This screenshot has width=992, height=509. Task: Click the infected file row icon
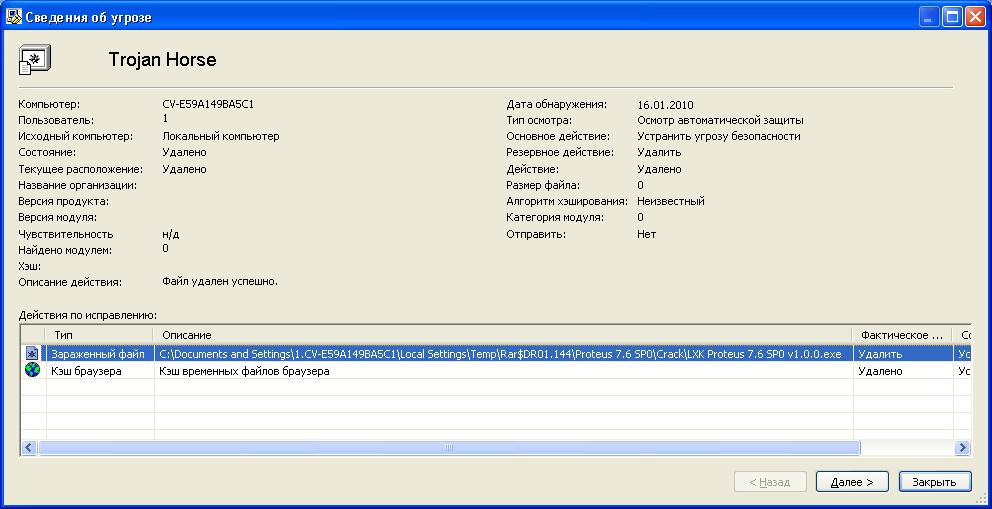pyautogui.click(x=32, y=353)
